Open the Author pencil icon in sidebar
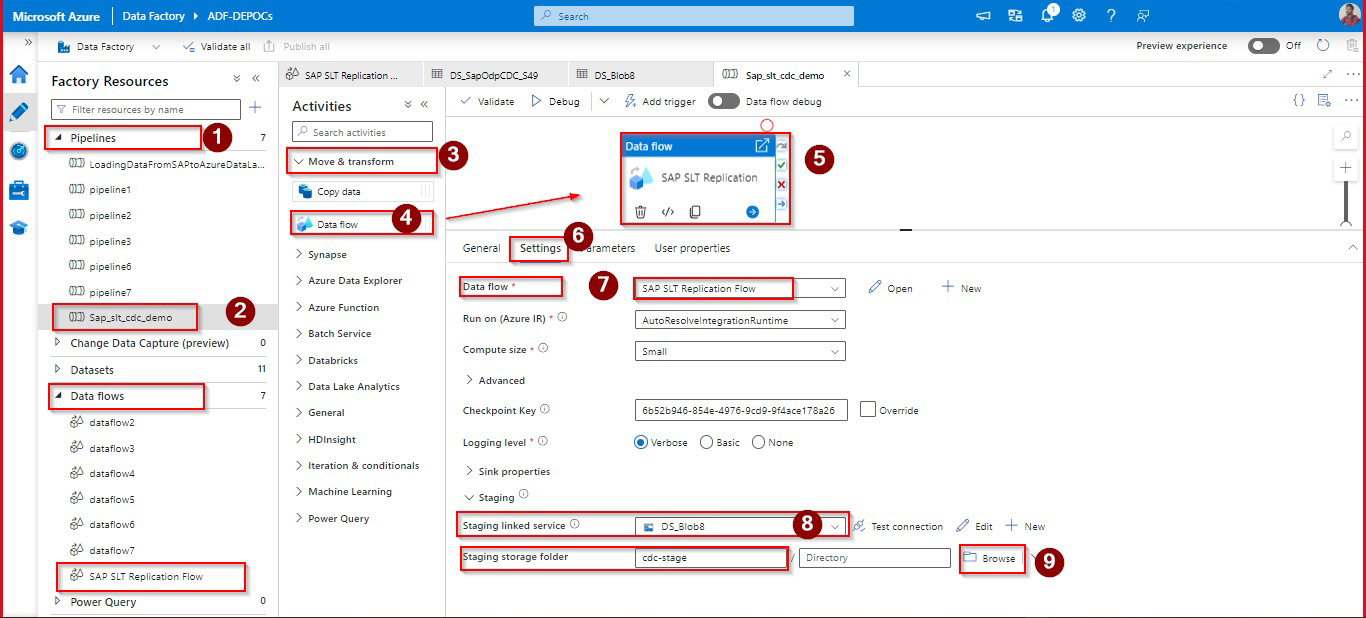 (18, 112)
